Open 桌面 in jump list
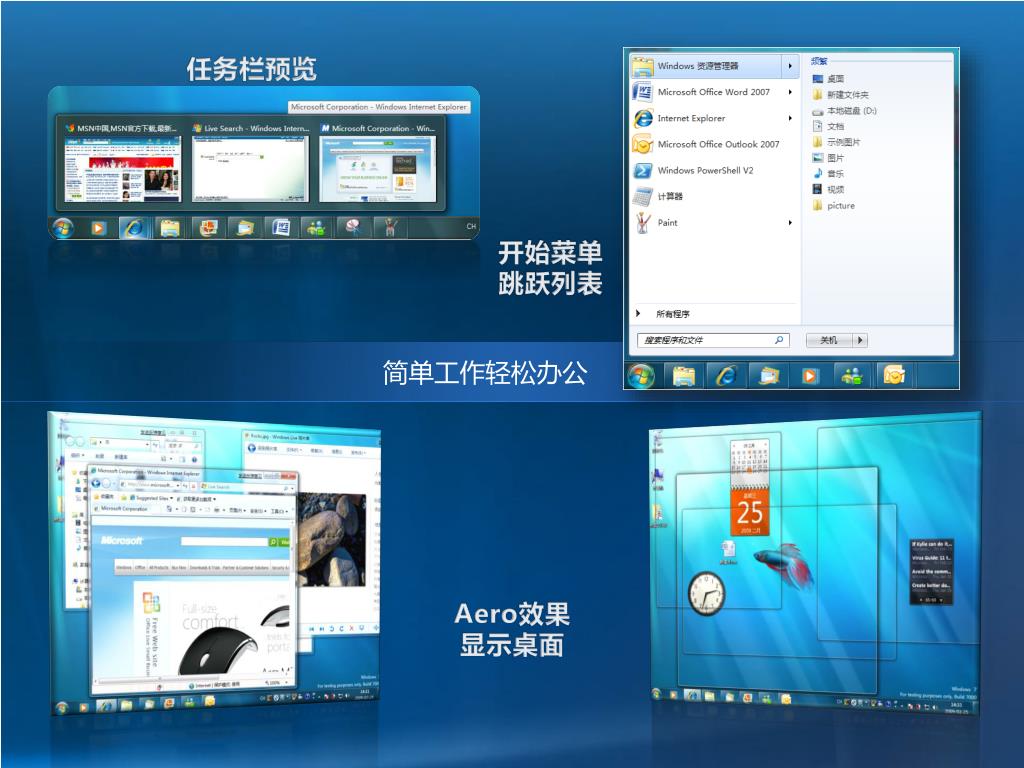 (x=828, y=78)
